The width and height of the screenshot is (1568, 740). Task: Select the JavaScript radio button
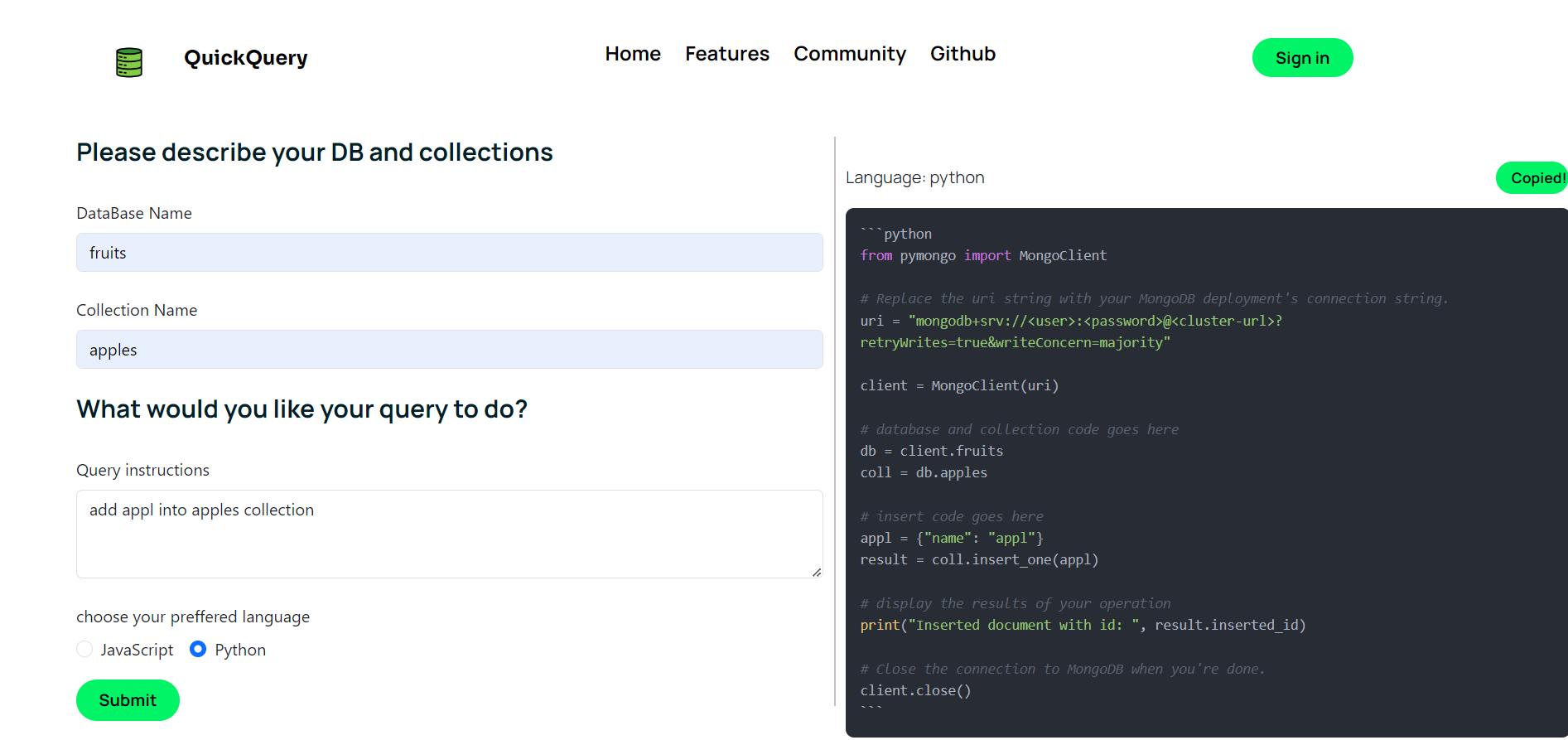[84, 650]
